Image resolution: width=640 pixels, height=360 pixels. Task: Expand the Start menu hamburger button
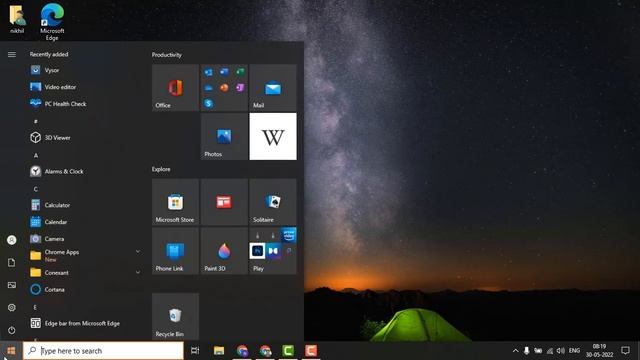(11, 54)
